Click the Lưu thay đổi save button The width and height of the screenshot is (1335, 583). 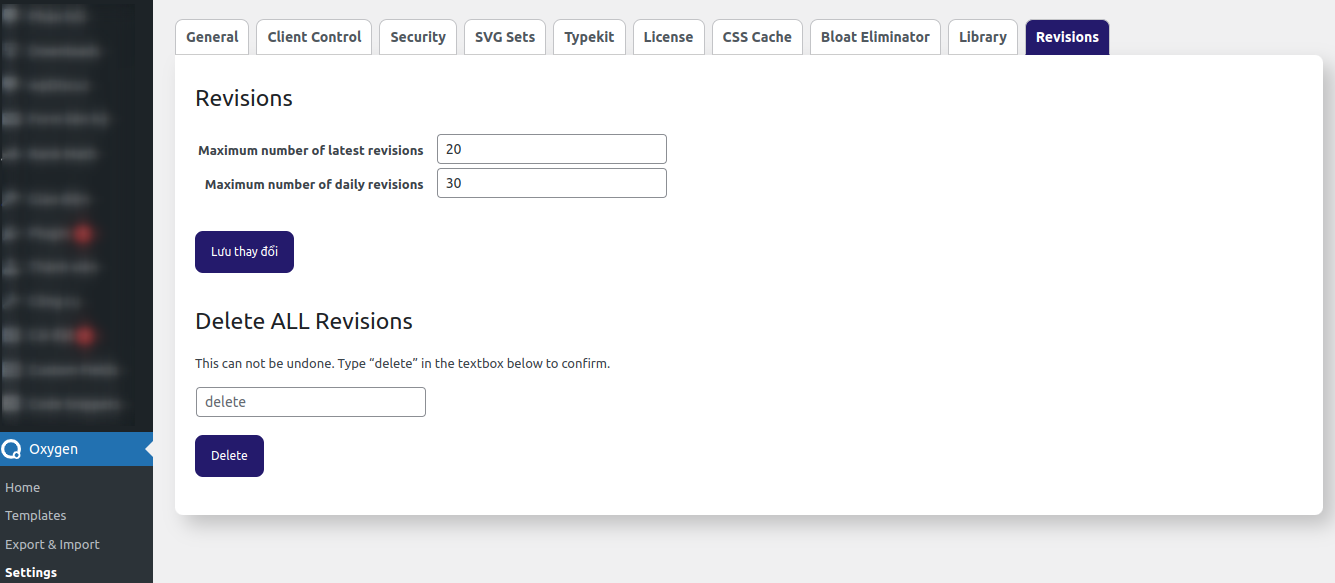244,252
